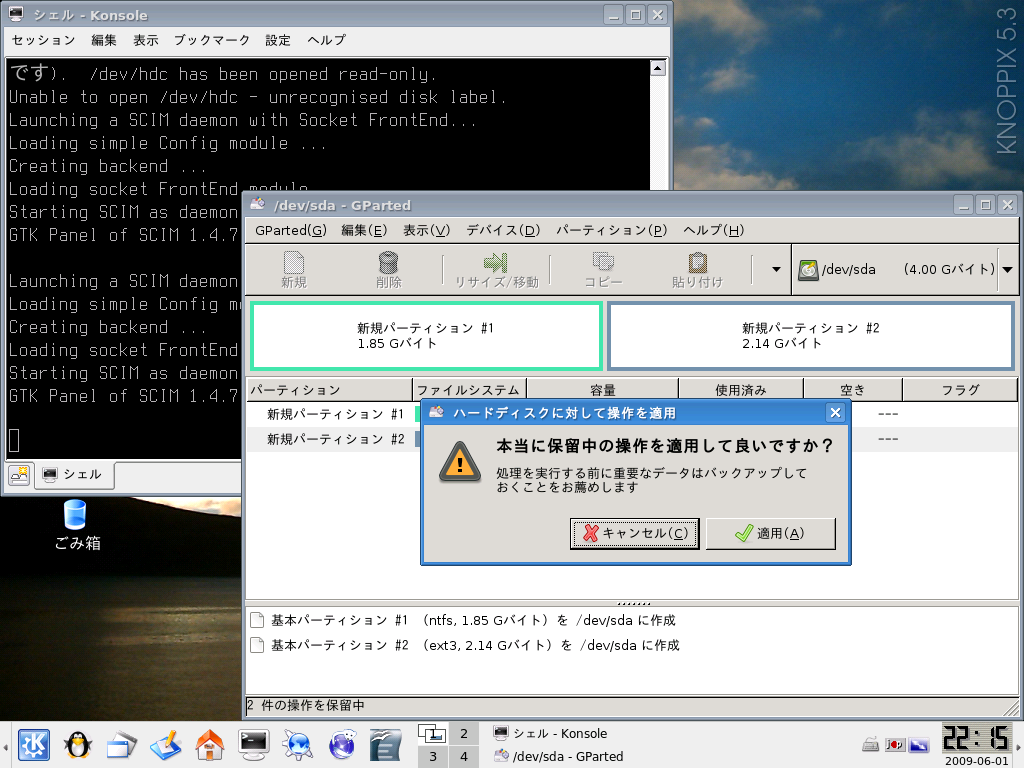Click the キャンセル(C) button
Screen dimensions: 1024x768
pos(635,534)
